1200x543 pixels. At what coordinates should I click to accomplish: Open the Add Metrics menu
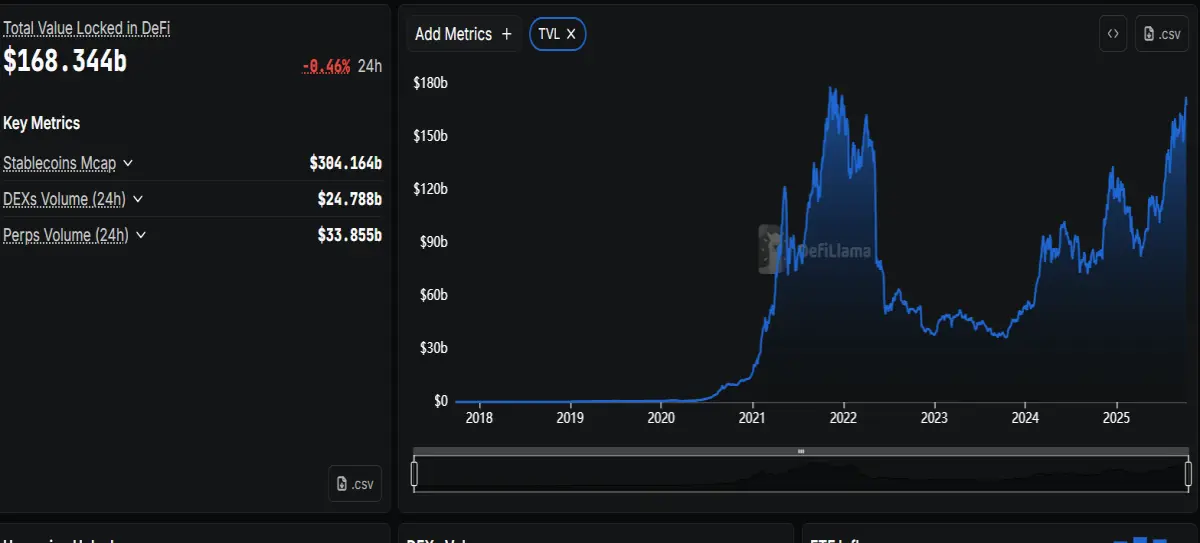click(464, 34)
